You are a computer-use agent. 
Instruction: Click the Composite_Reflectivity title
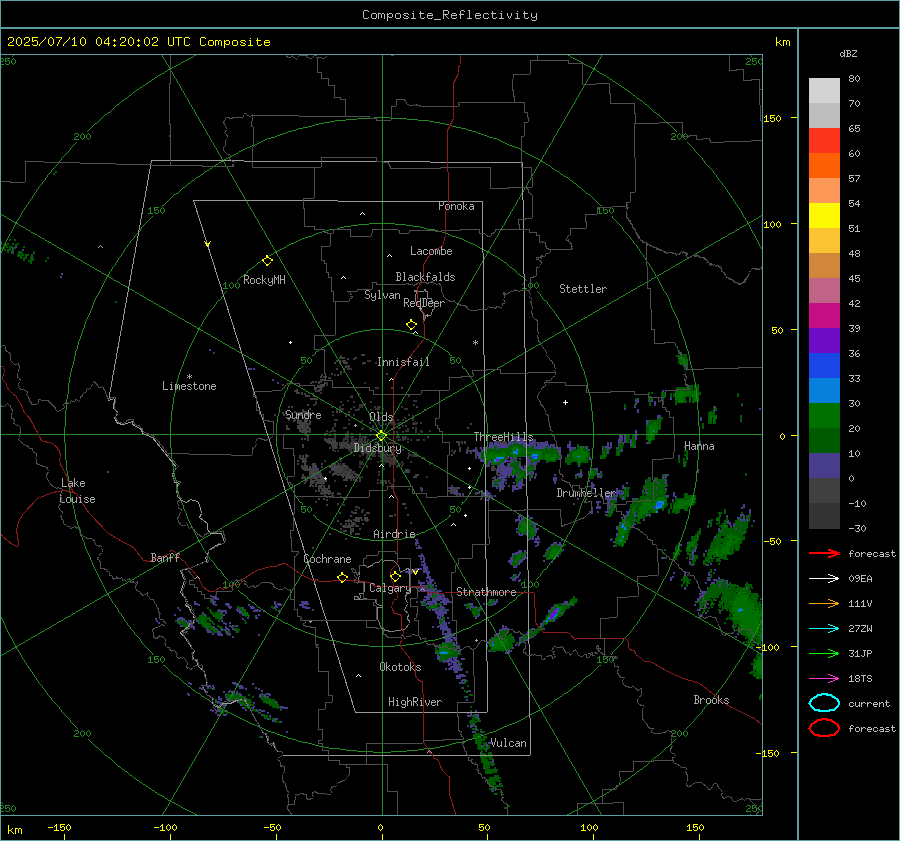pos(450,15)
